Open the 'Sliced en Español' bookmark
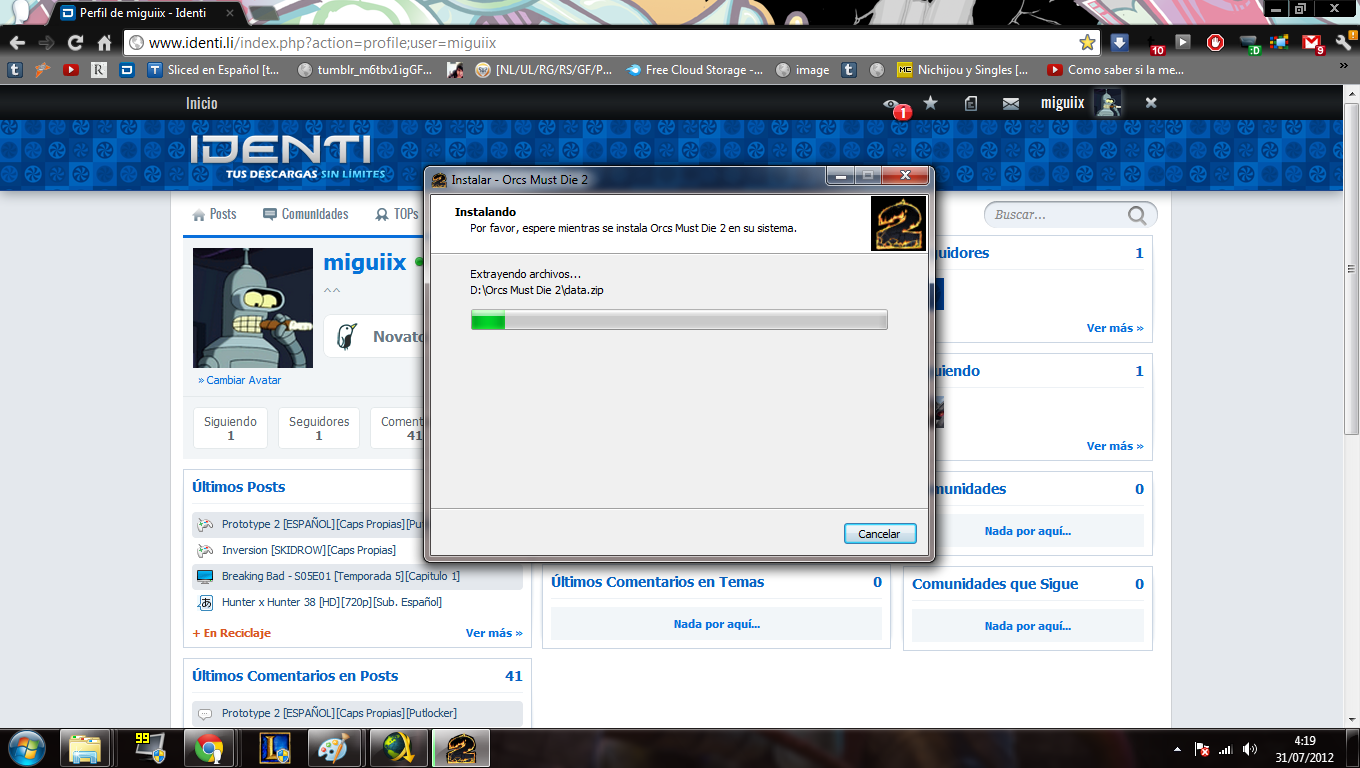This screenshot has height=768, width=1360. click(x=214, y=70)
